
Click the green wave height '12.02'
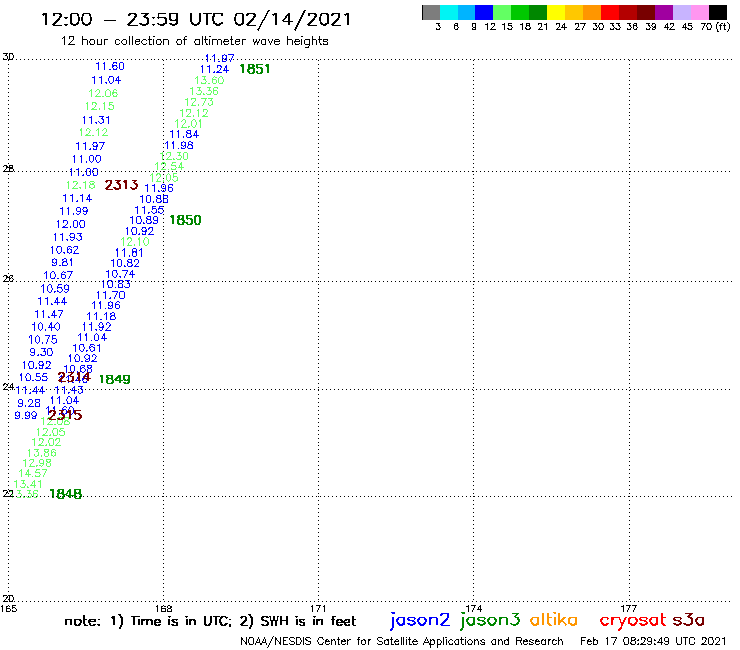point(46,442)
